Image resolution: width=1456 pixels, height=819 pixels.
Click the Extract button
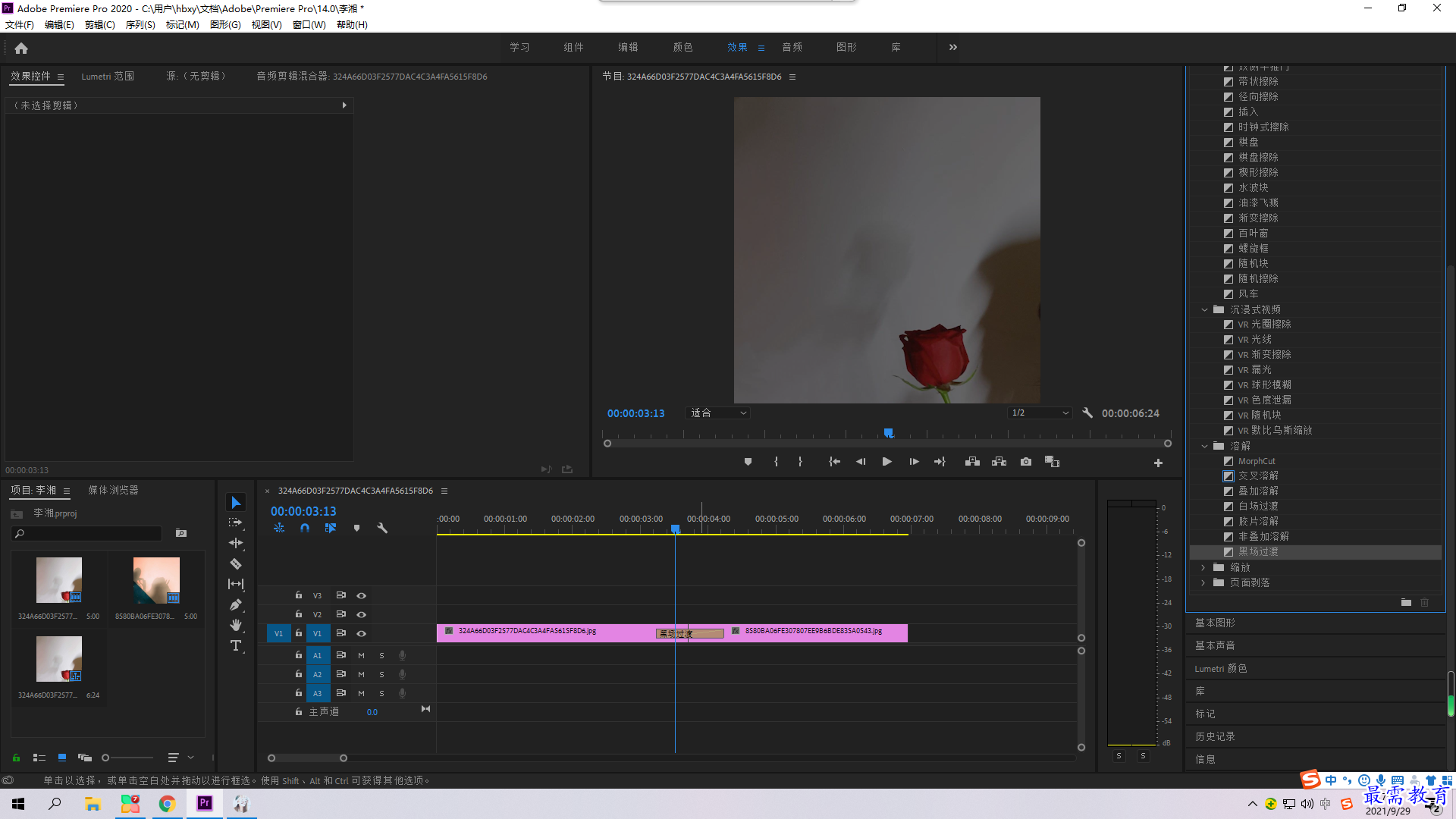[999, 462]
